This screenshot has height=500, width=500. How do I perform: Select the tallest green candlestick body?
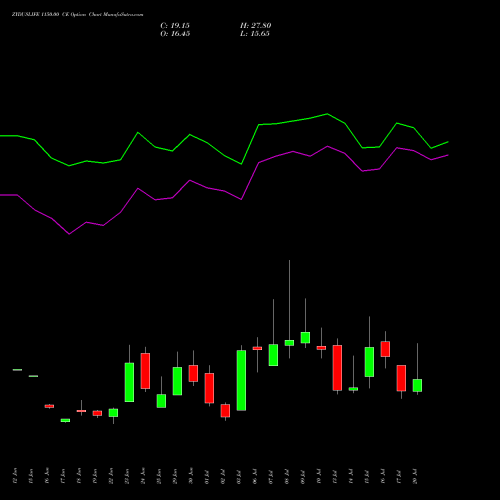click(x=241, y=380)
